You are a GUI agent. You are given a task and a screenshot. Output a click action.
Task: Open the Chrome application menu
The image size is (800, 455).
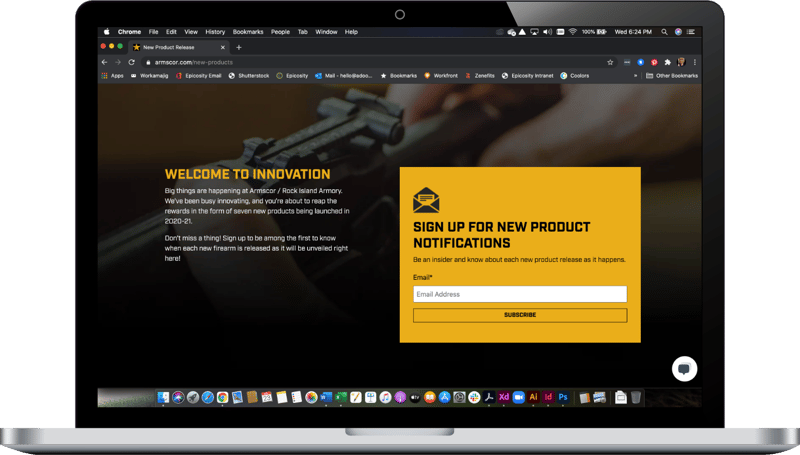[x=129, y=32]
